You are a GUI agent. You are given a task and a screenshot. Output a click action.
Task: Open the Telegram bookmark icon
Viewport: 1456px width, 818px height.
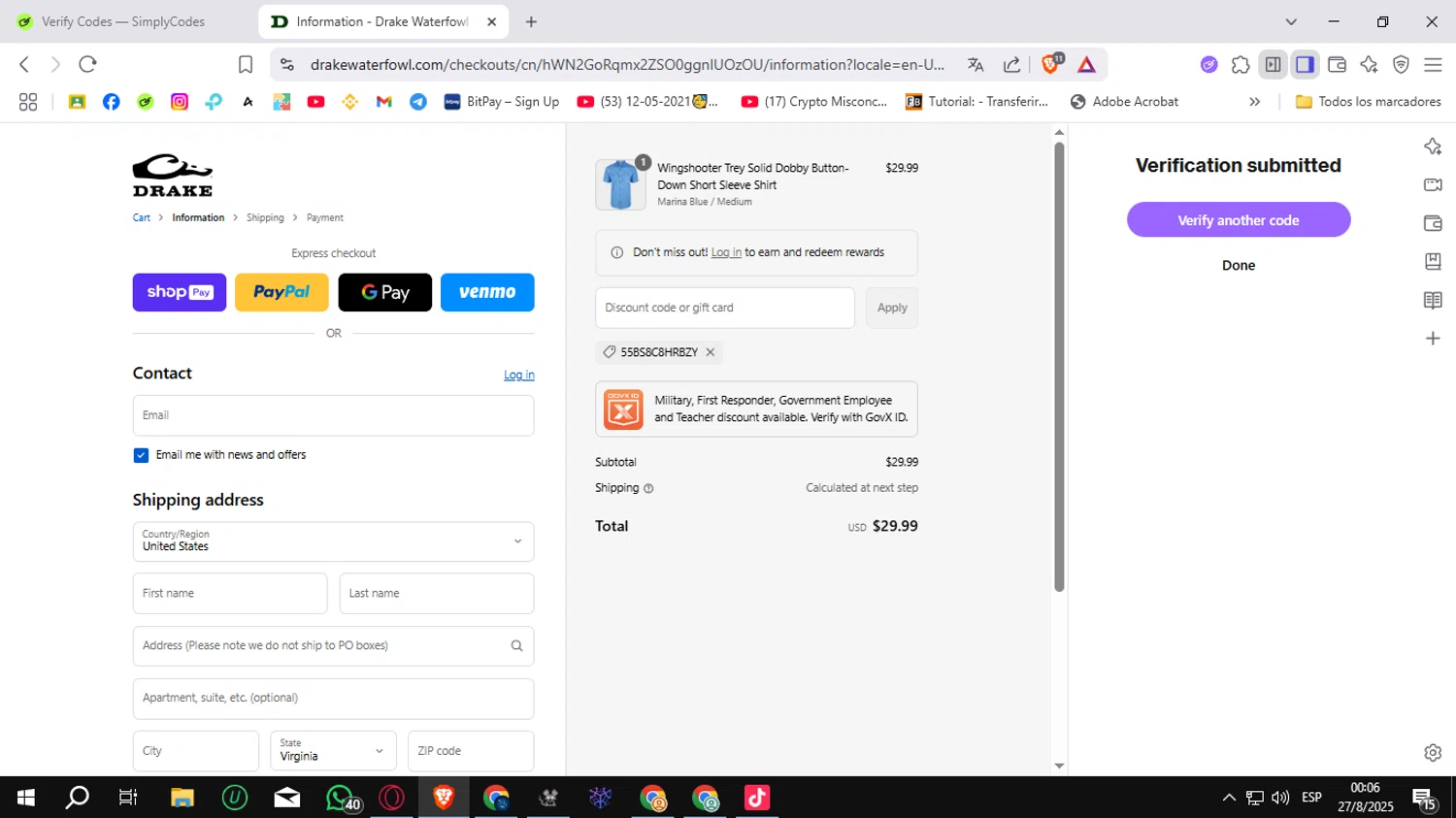[418, 102]
